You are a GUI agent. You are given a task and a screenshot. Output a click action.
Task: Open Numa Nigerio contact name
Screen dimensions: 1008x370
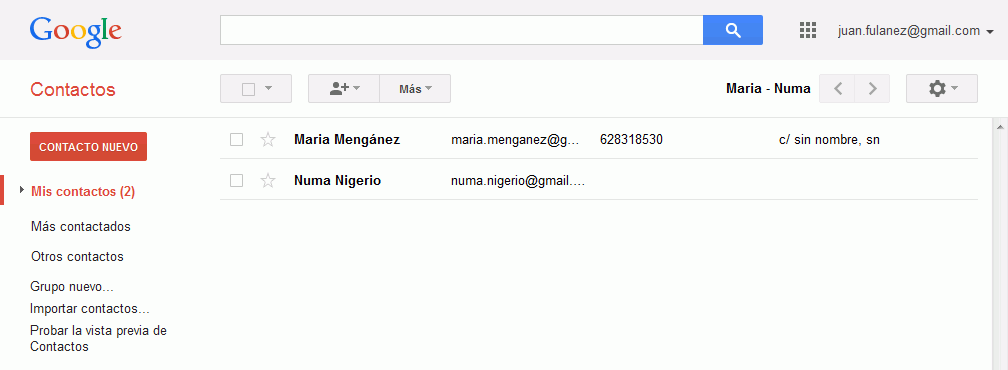[338, 181]
